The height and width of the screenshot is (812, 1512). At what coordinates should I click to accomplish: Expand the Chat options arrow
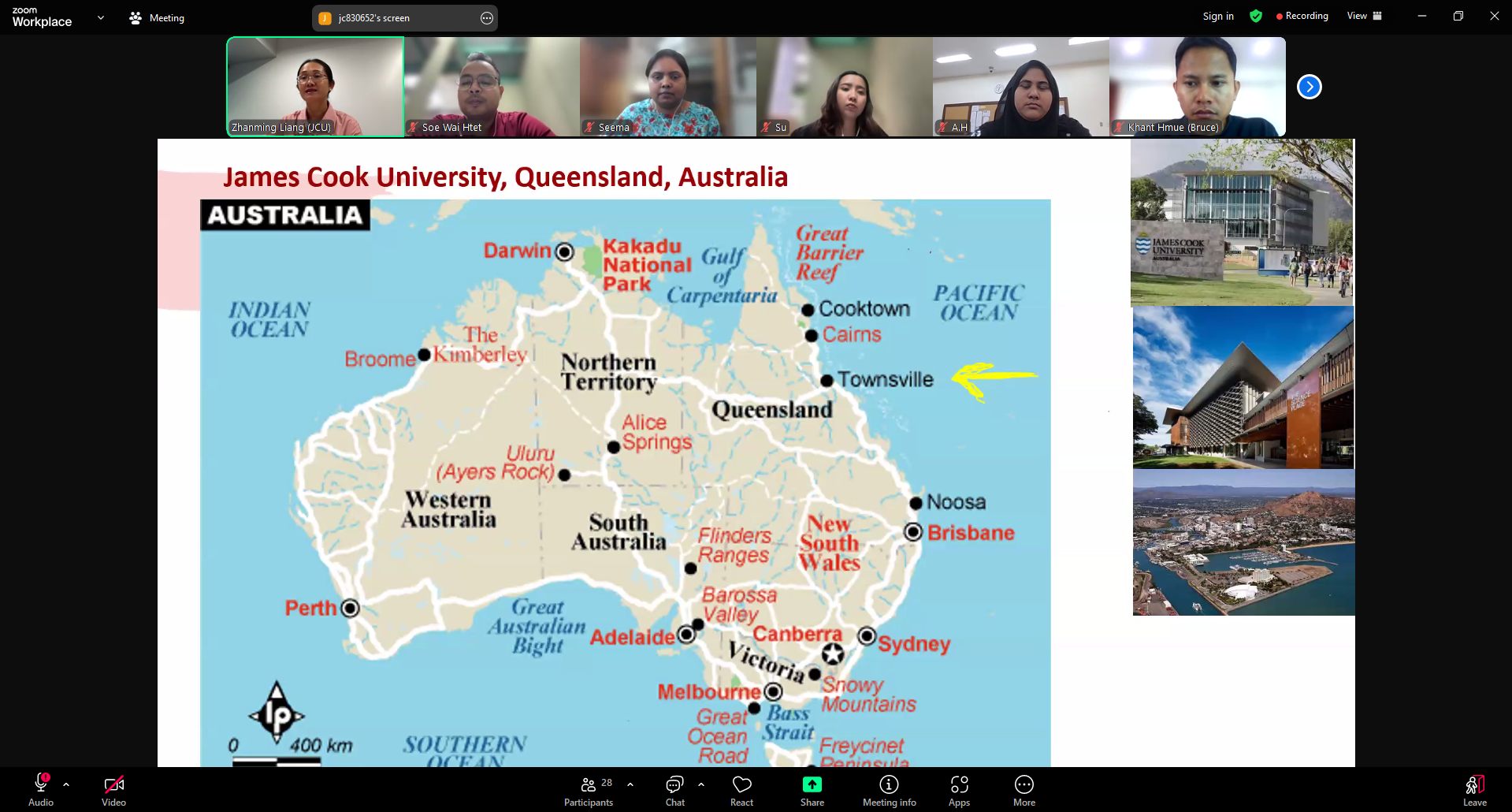point(701,784)
